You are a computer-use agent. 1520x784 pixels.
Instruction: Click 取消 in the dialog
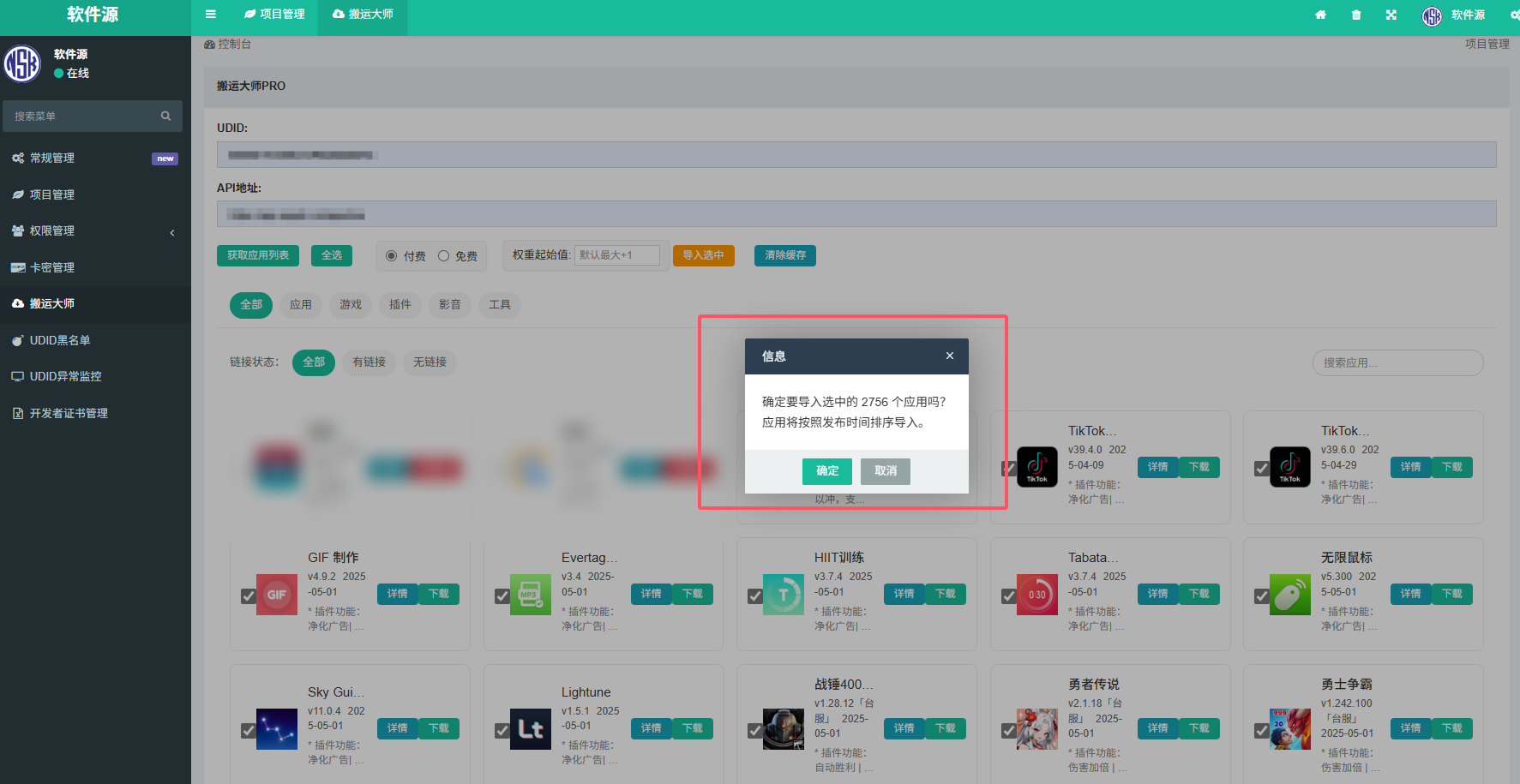[x=886, y=471]
